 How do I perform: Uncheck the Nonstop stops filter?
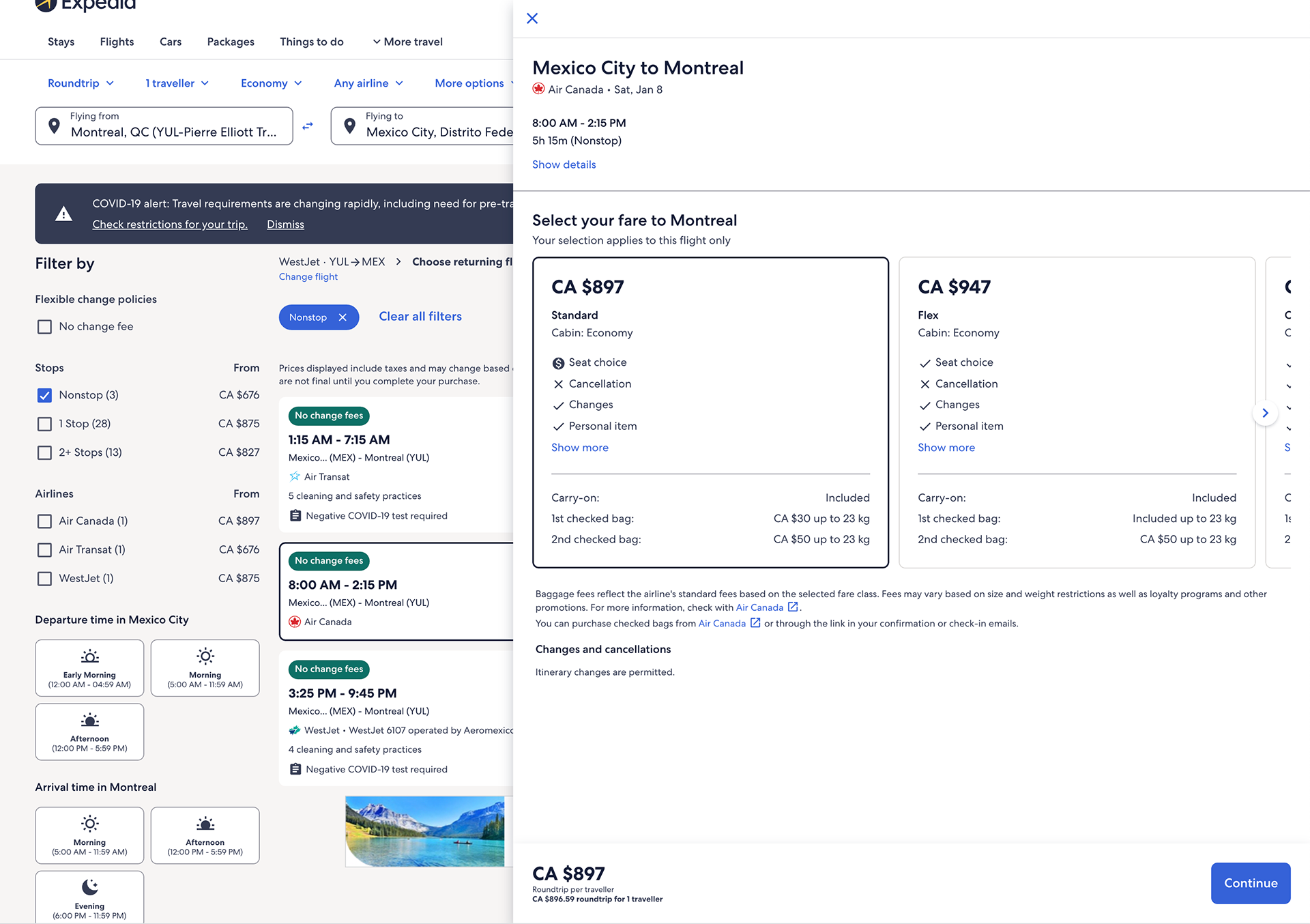point(44,395)
